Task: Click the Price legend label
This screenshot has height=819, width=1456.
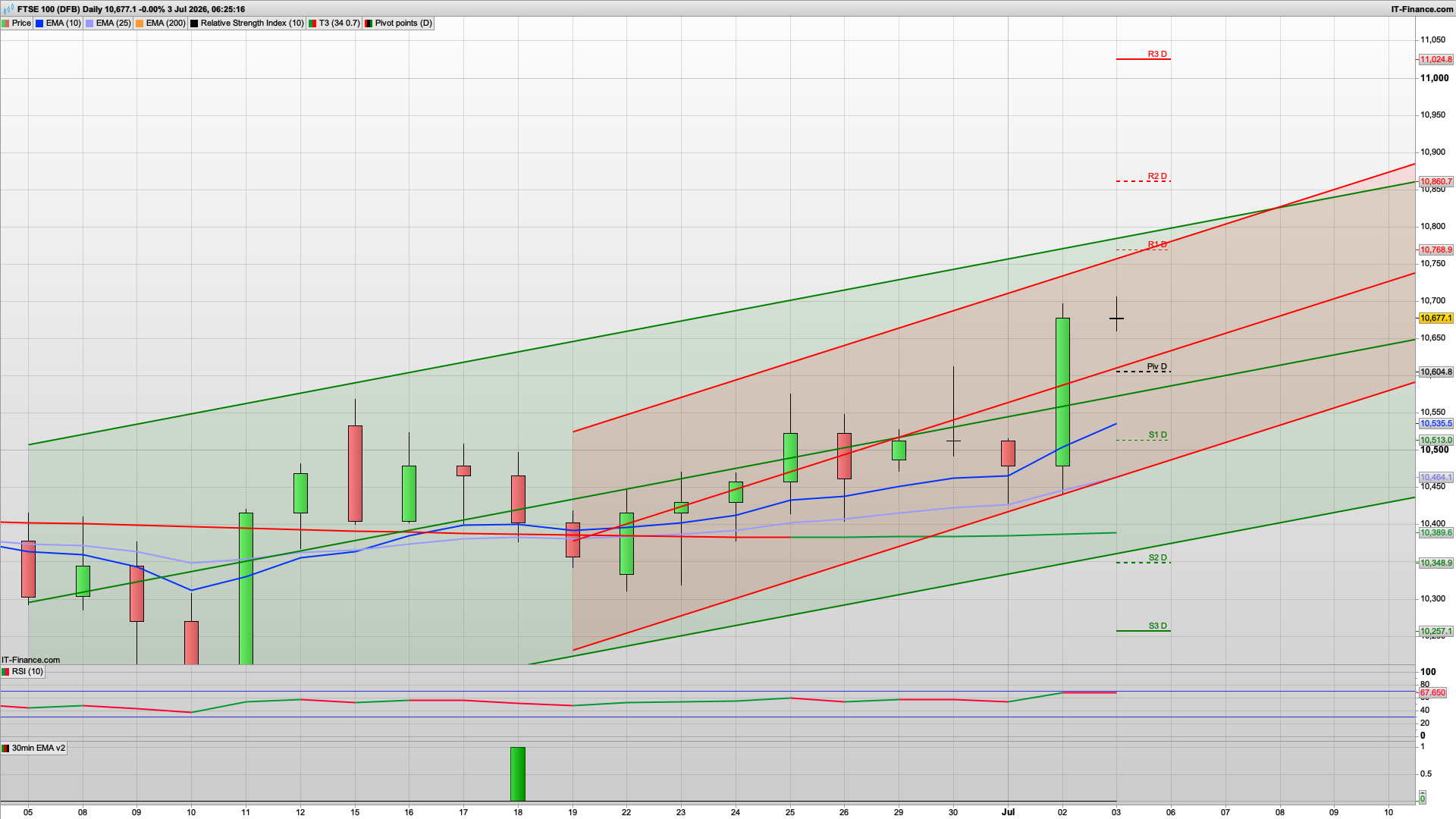Action: [x=17, y=23]
